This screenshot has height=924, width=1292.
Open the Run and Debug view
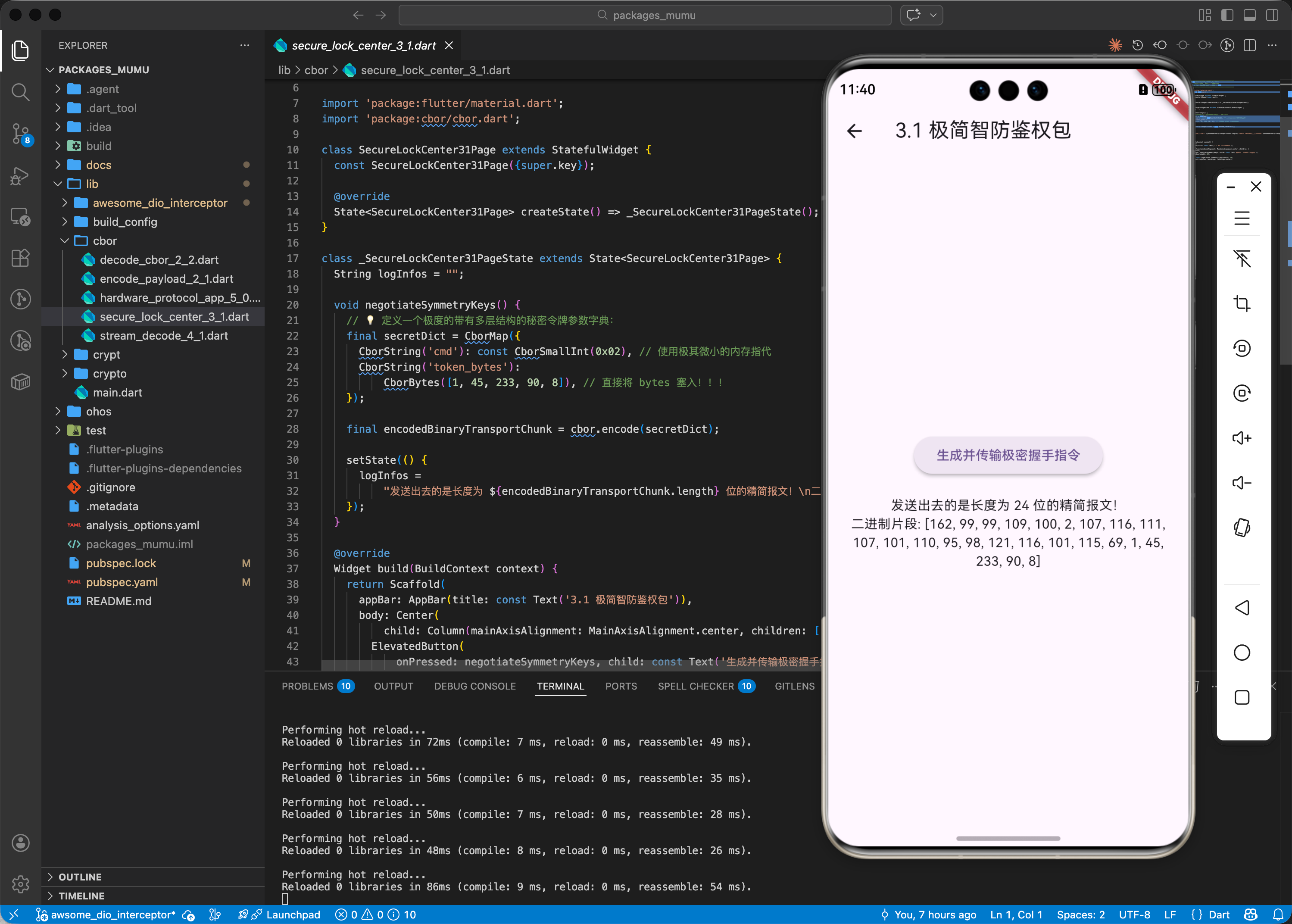point(21,176)
